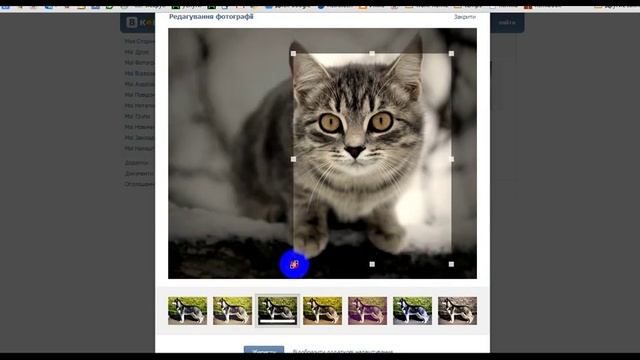Apply the blue-tinted husky filter
The width and height of the screenshot is (640, 360).
[x=412, y=311]
